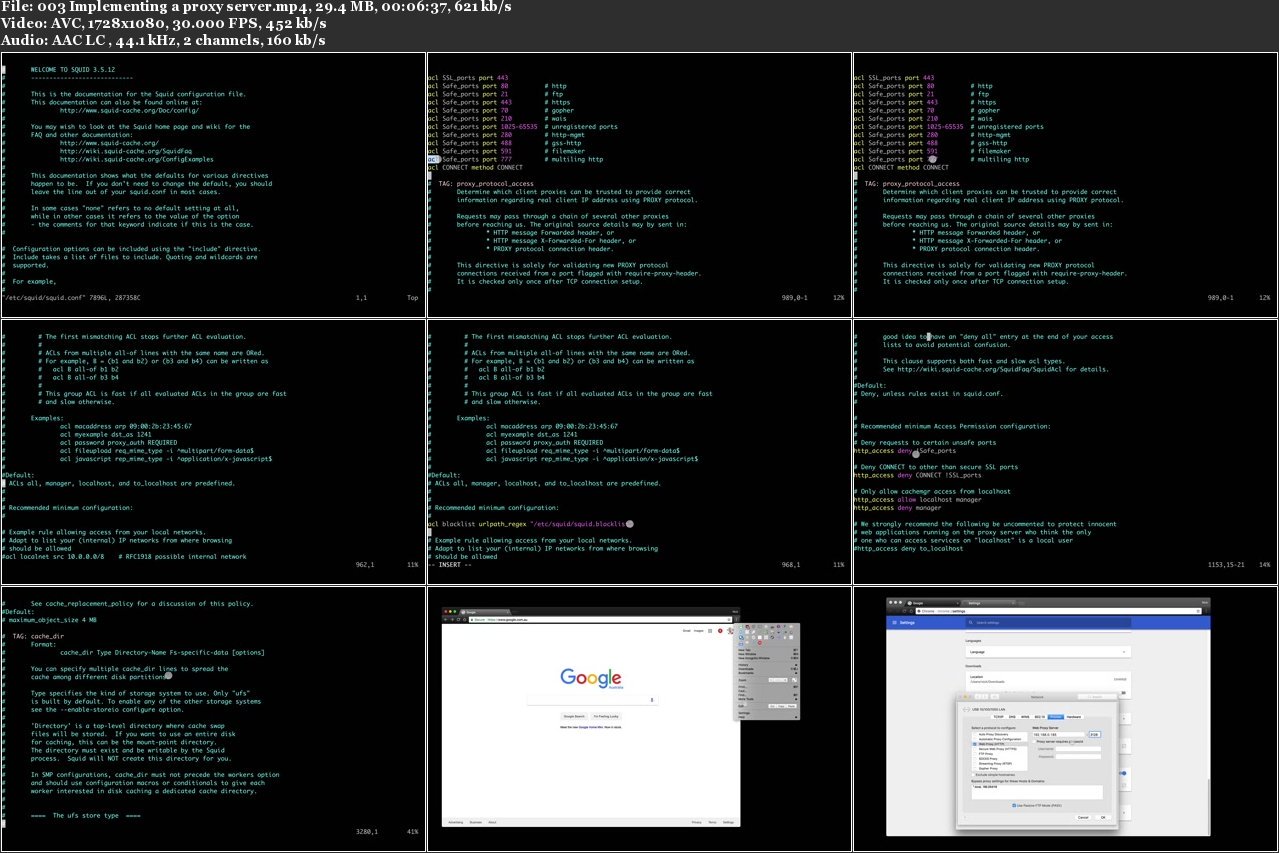Click the "maximum_object_size 4 MB" line
Screen dimensions: 1279x853
pos(52,620)
